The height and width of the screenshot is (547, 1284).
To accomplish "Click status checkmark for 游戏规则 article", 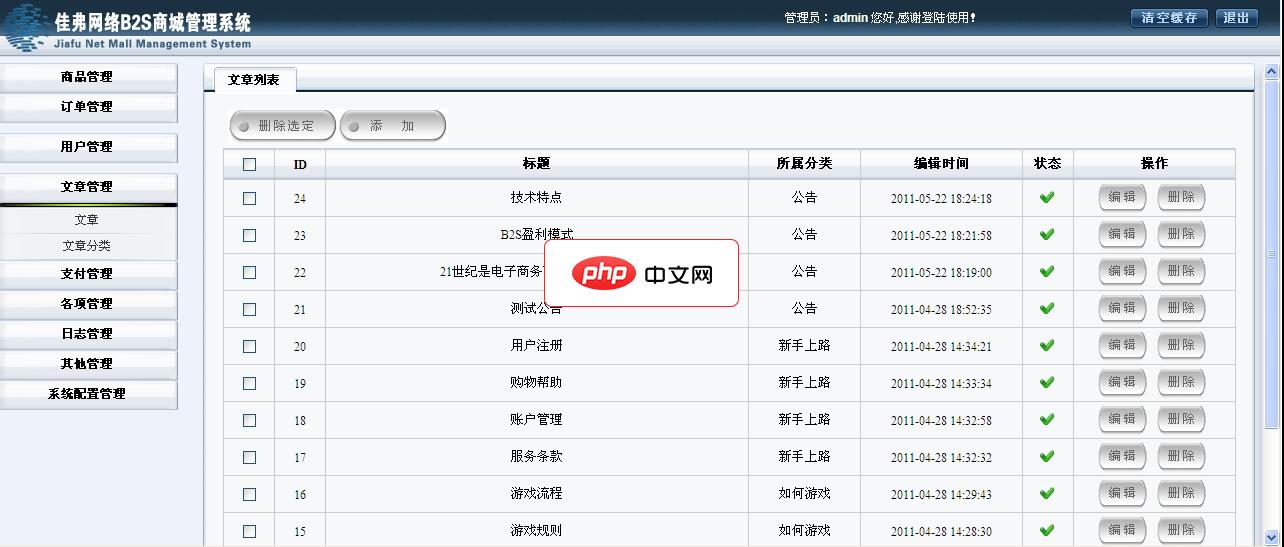I will [x=1047, y=530].
